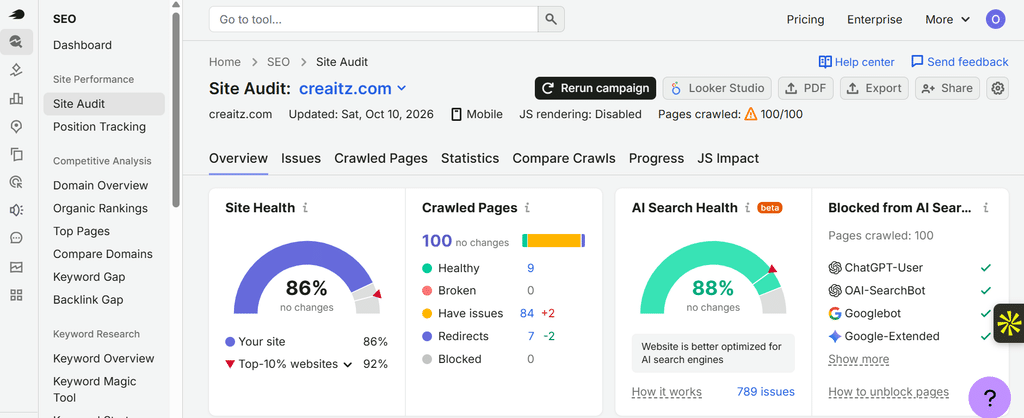The image size is (1024, 418).
Task: Click the 789 issues link
Action: pos(765,392)
